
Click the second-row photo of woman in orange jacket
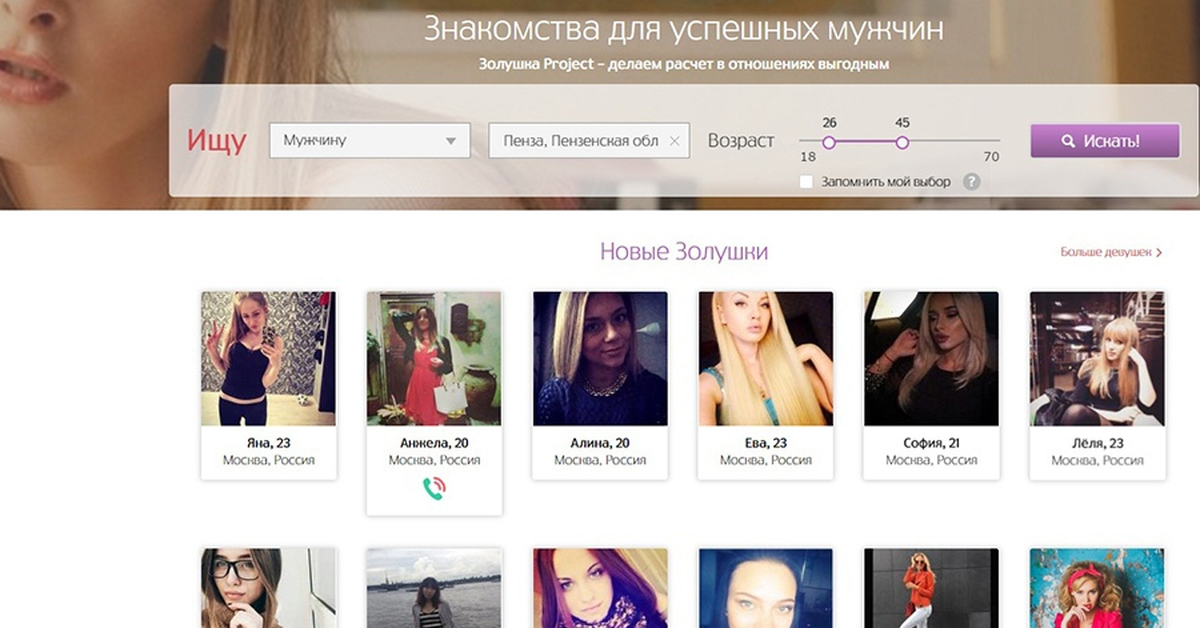coord(931,588)
